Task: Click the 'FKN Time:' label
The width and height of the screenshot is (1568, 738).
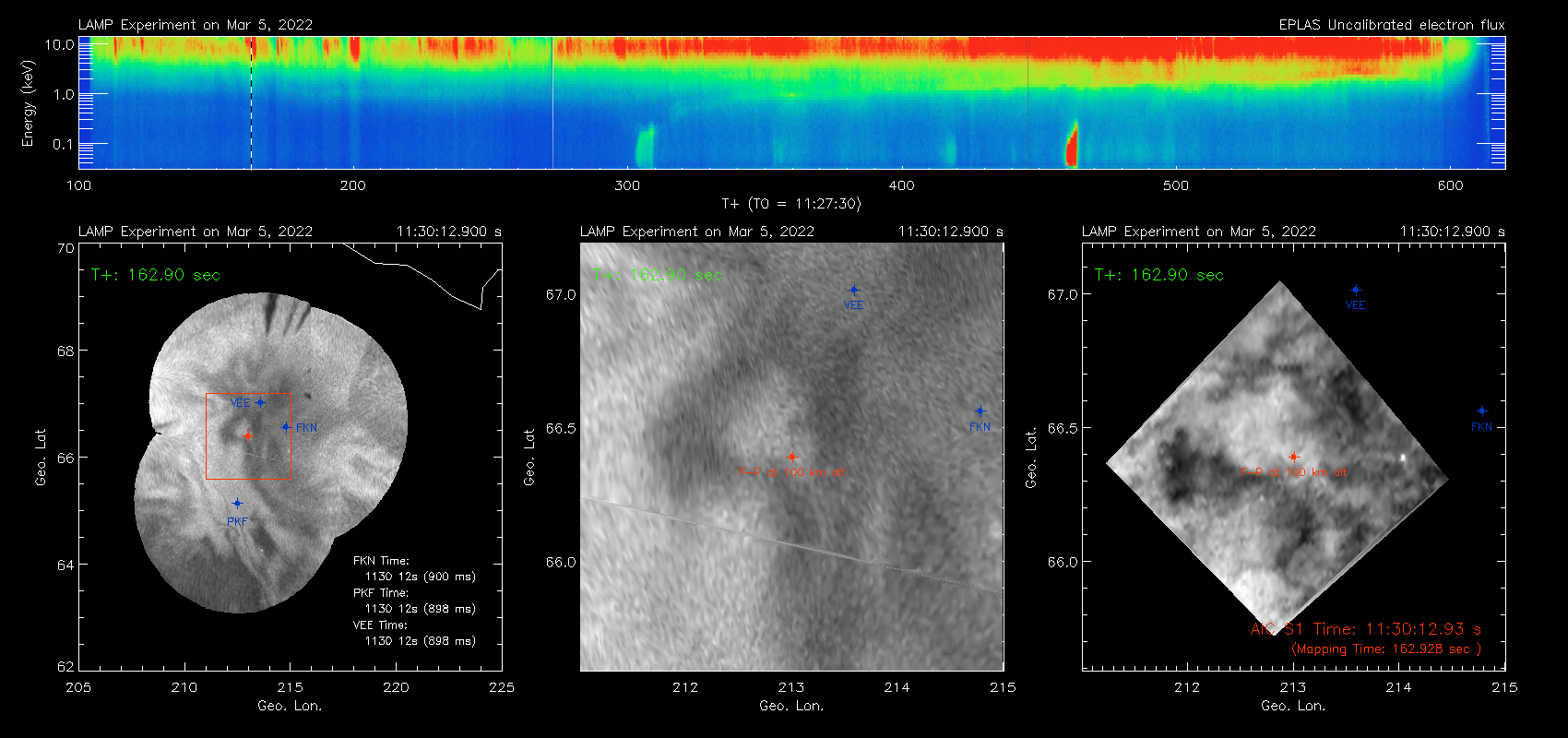Action: [381, 561]
